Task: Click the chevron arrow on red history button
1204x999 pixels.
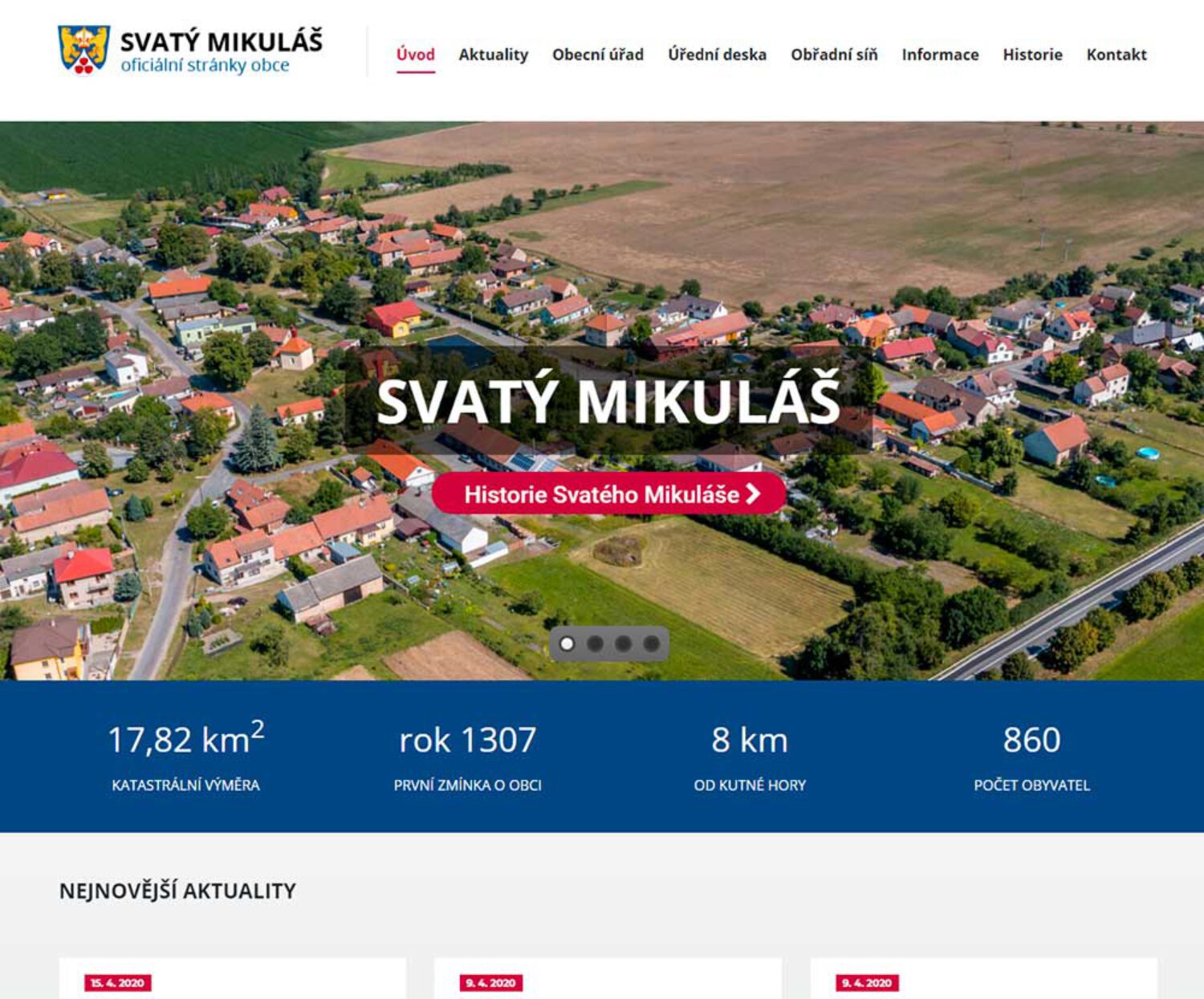Action: coord(753,493)
